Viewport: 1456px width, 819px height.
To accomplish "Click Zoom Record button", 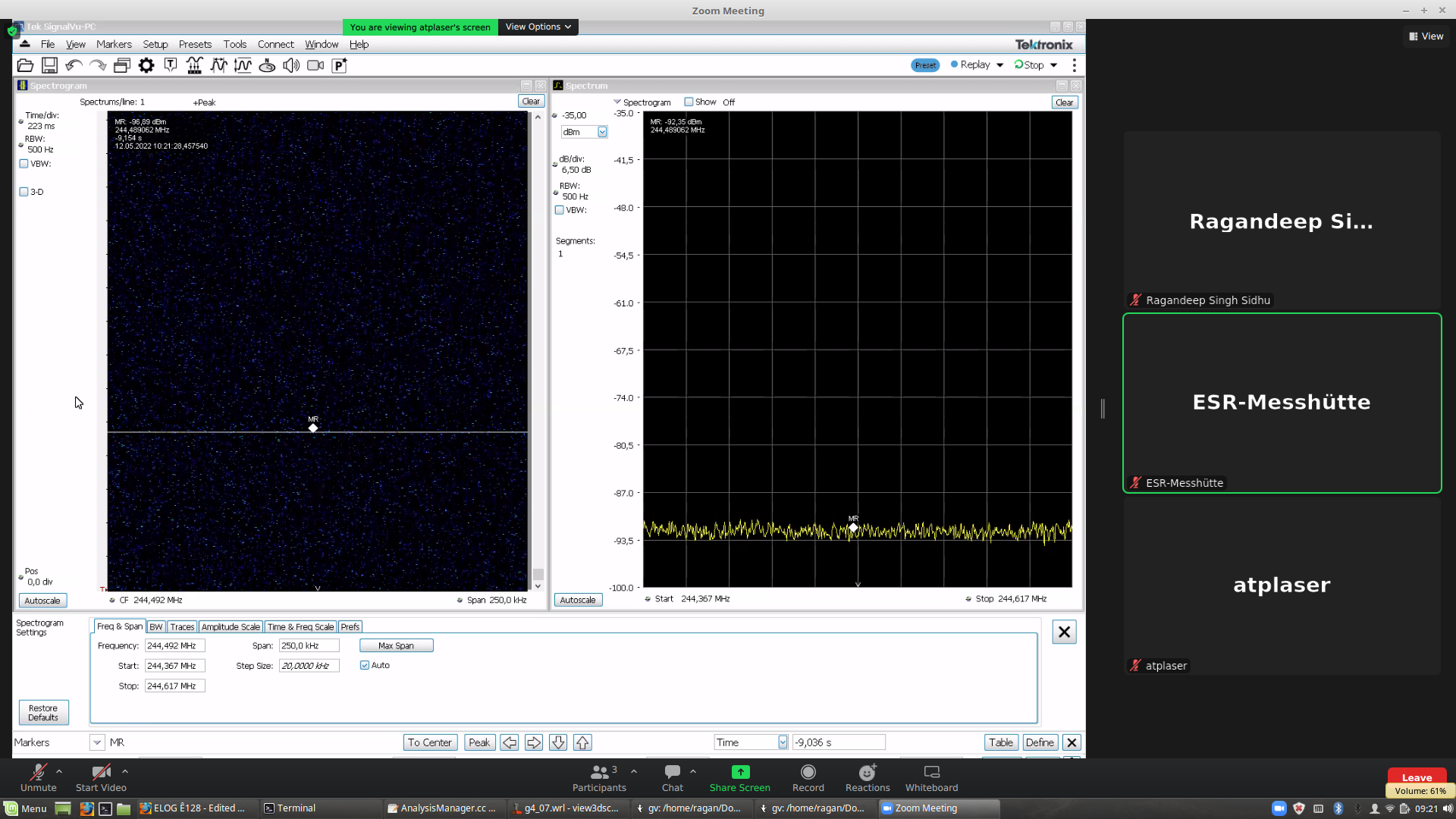I will point(808,778).
